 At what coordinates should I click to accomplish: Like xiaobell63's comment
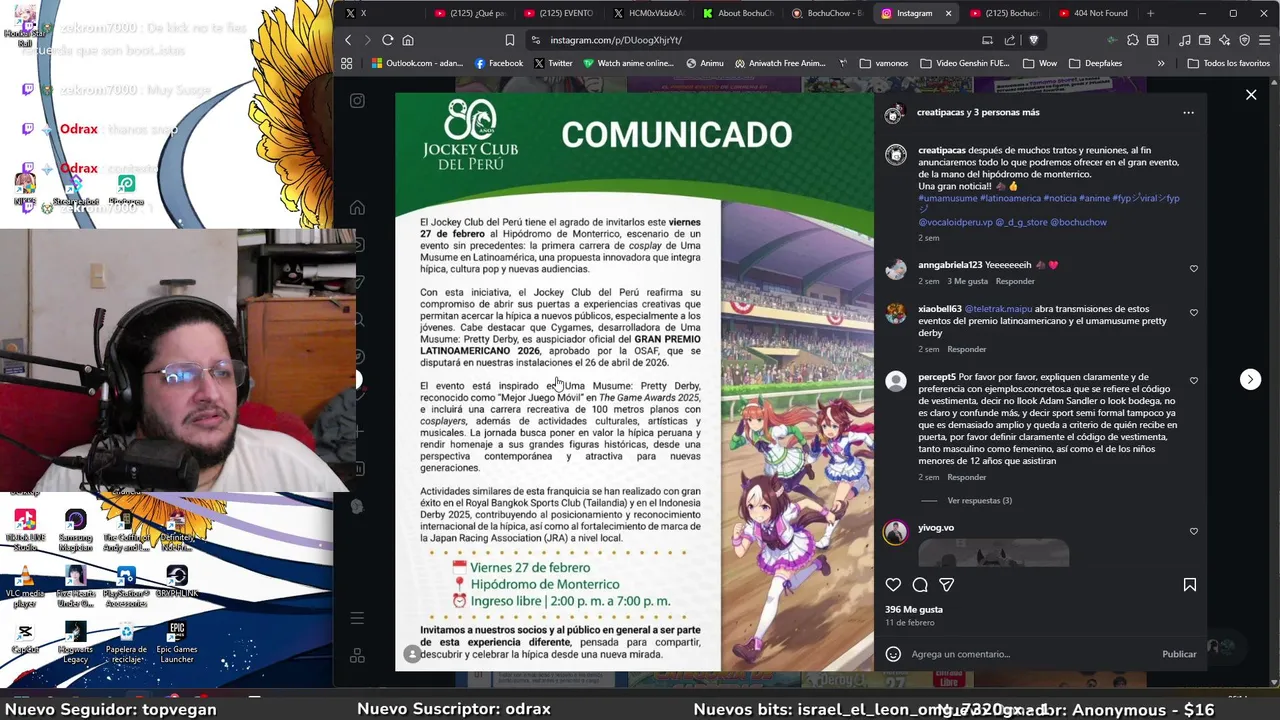click(1194, 313)
